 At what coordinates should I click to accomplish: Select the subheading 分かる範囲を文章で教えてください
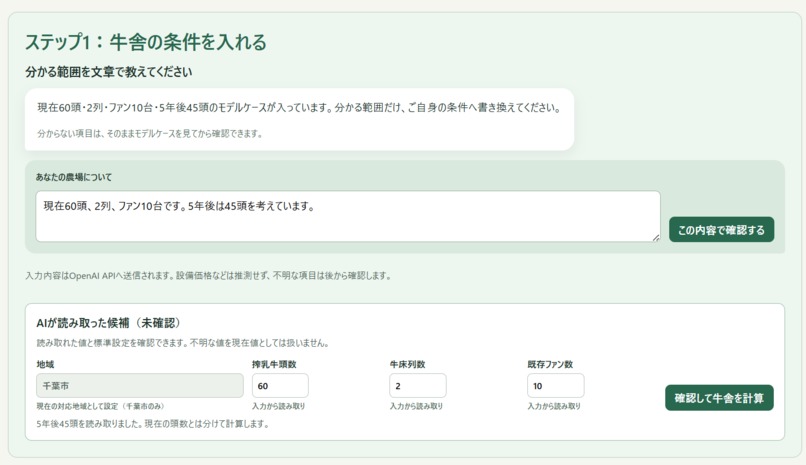[x=108, y=72]
